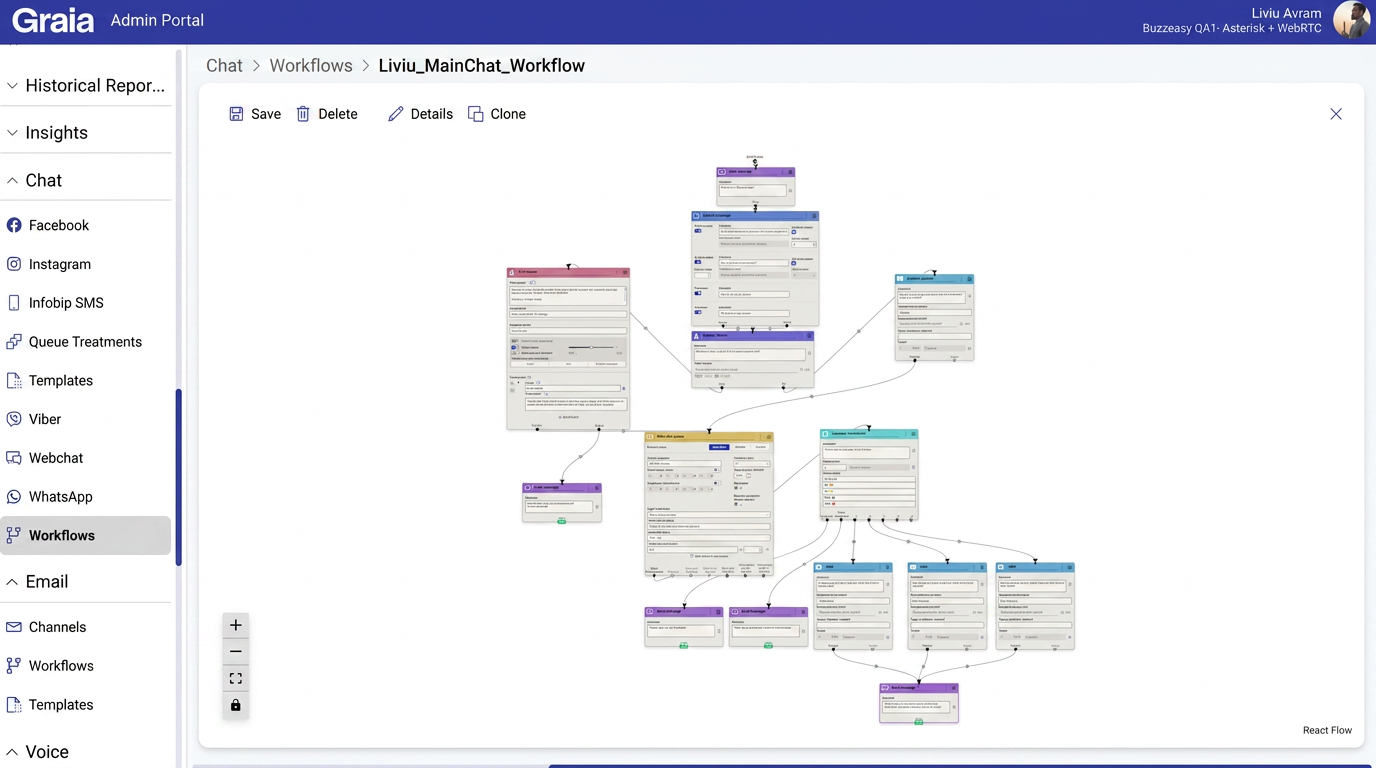Open the React Flow attribution link
Image resolution: width=1376 pixels, height=768 pixels.
(x=1327, y=730)
